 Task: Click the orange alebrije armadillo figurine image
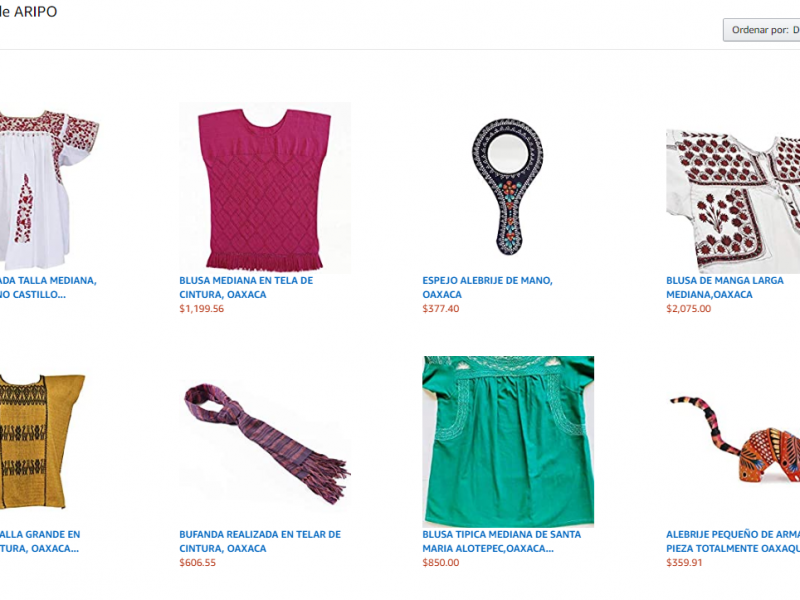(x=735, y=439)
